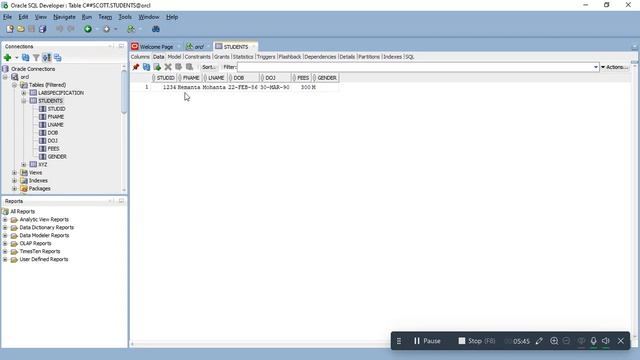Click the funnel Apply Filter icon
This screenshot has width=640, height=360.
pos(36,58)
